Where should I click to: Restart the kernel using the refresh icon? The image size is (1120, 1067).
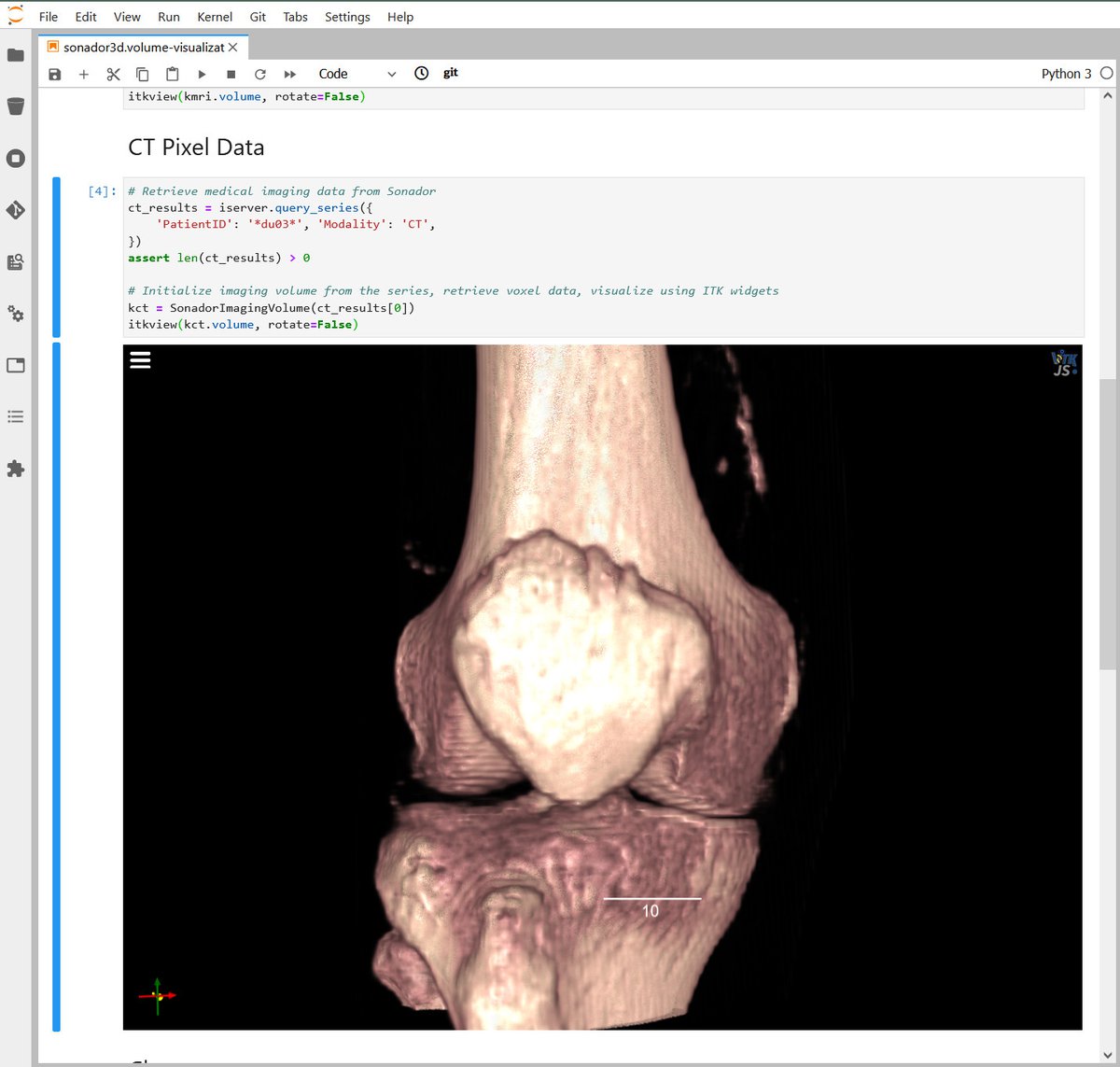260,73
